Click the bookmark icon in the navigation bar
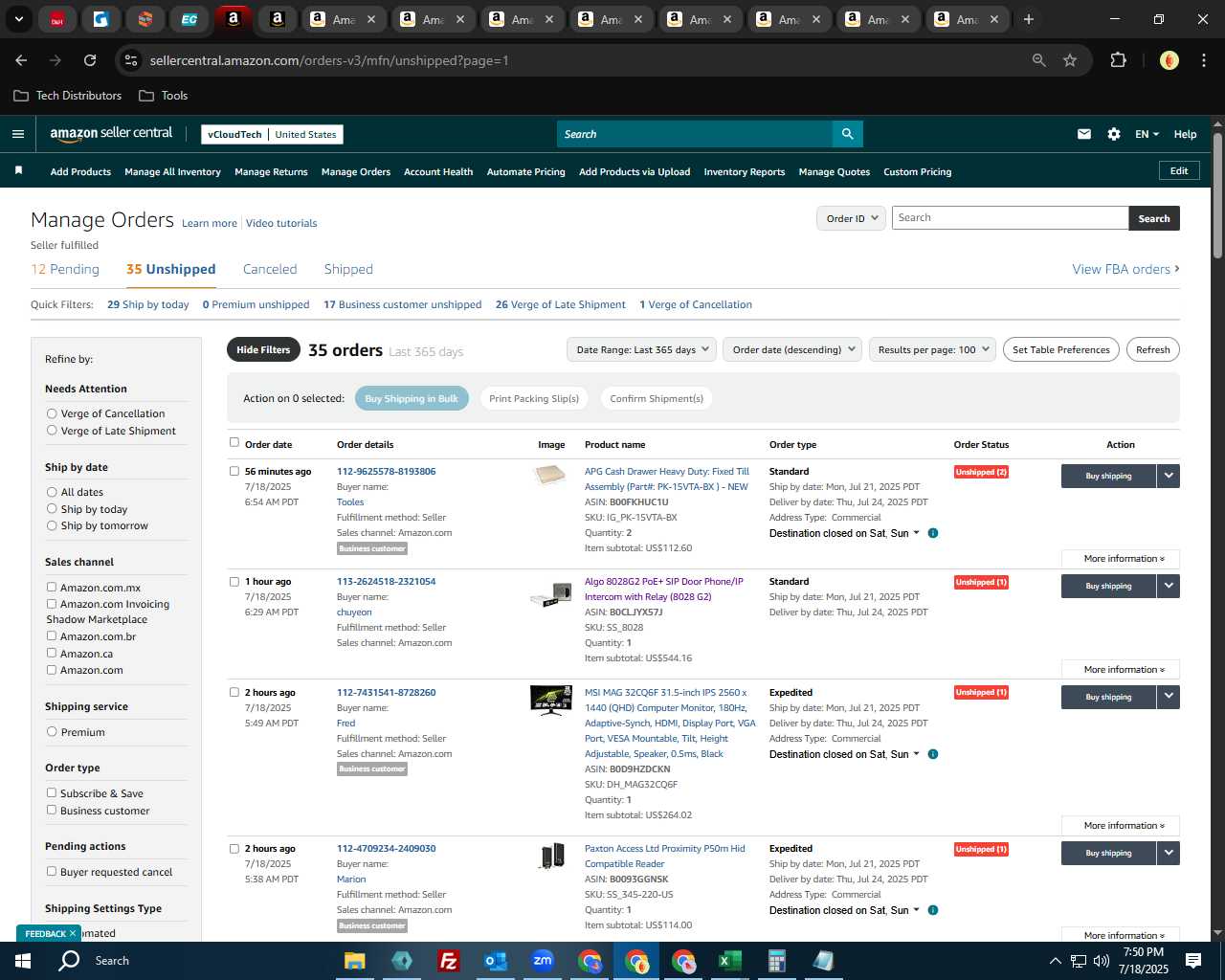1225x980 pixels. coord(18,170)
